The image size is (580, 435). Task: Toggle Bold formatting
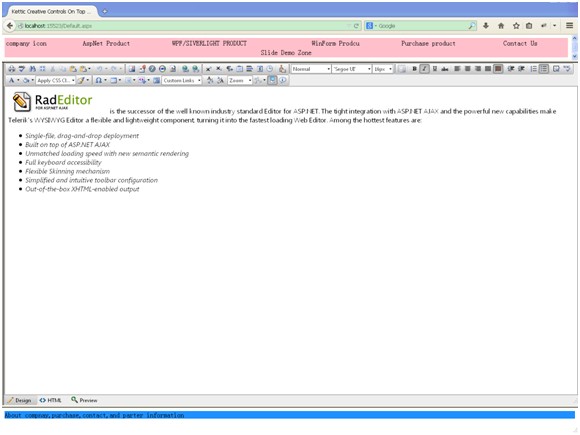pyautogui.click(x=414, y=69)
